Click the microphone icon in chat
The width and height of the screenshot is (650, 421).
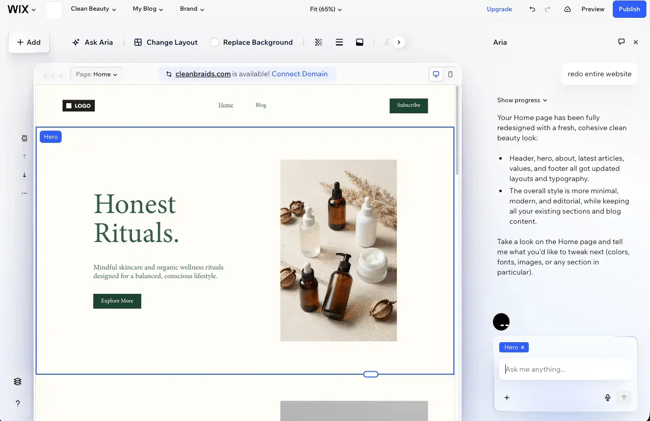coord(607,397)
